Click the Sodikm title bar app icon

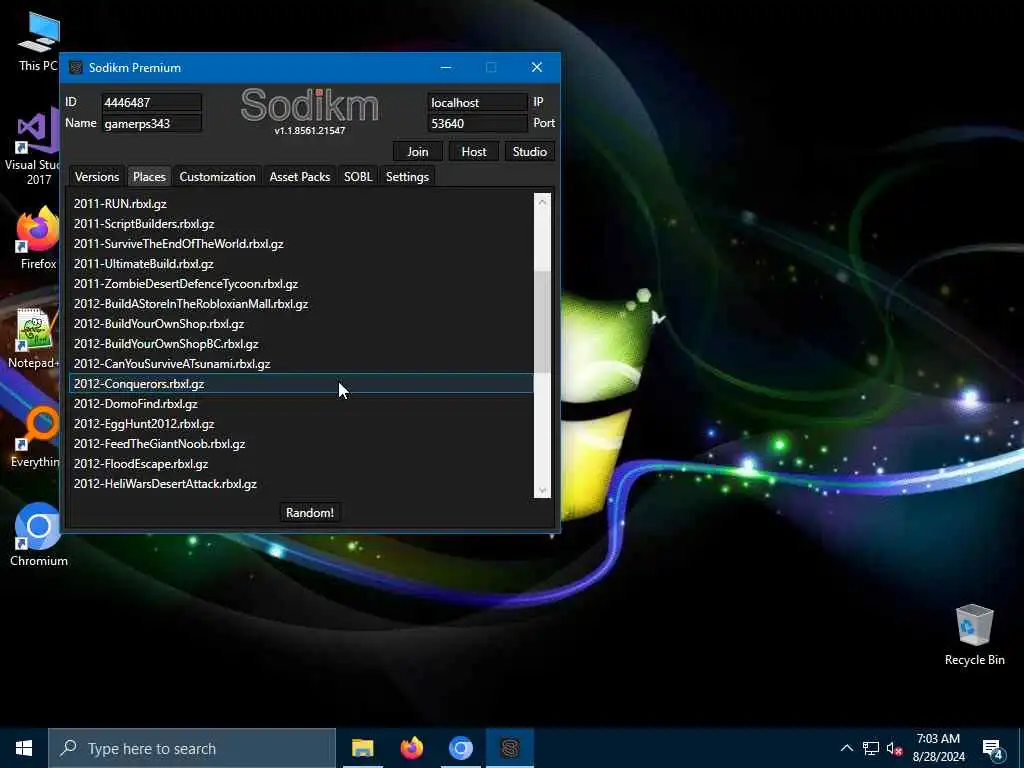[x=76, y=67]
